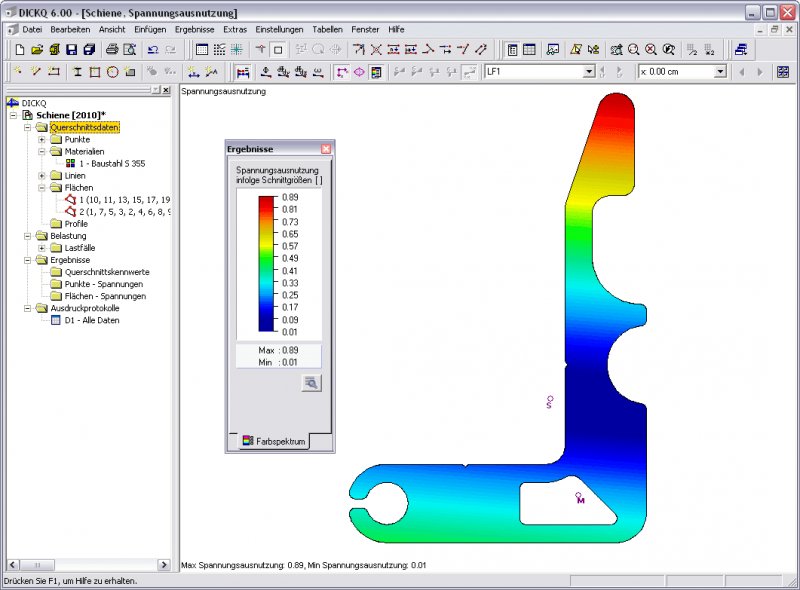This screenshot has width=800, height=590.
Task: Select the D1 - Alle Daten printout report
Action: [x=92, y=321]
